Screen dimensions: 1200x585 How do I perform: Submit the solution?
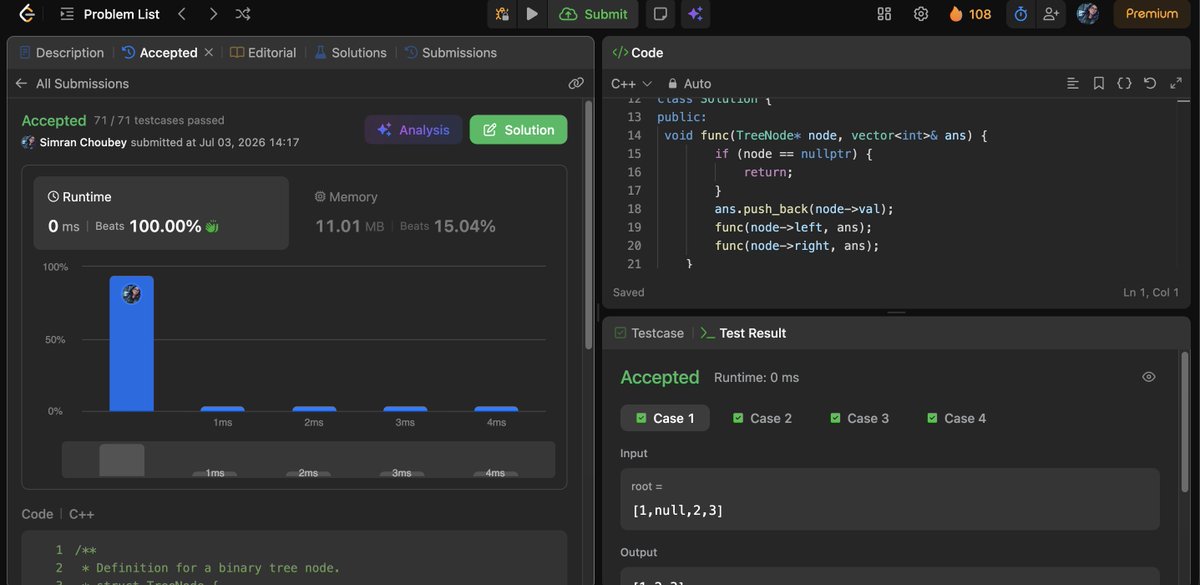pos(594,14)
